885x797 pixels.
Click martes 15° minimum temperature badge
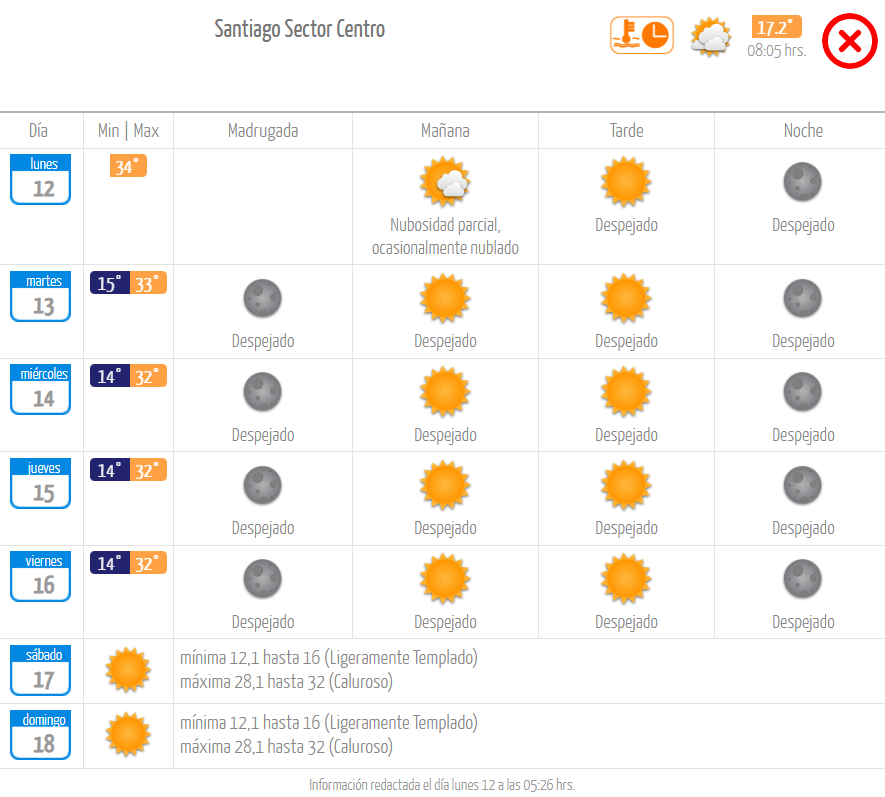(109, 283)
